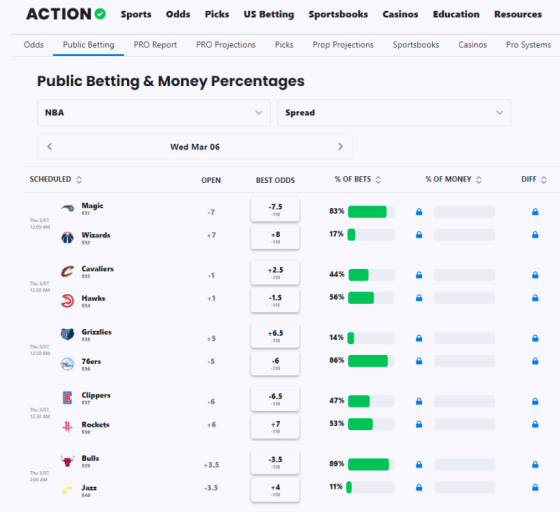Viewport: 560px width, 512px height.
Task: Click the Wizards team logo
Action: click(68, 237)
